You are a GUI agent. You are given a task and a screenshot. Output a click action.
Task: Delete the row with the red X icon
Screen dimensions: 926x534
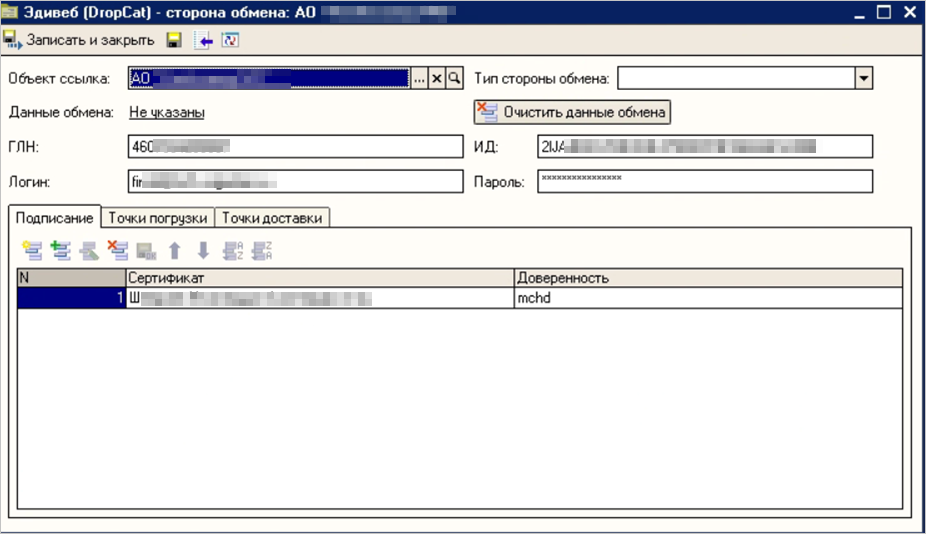[118, 250]
